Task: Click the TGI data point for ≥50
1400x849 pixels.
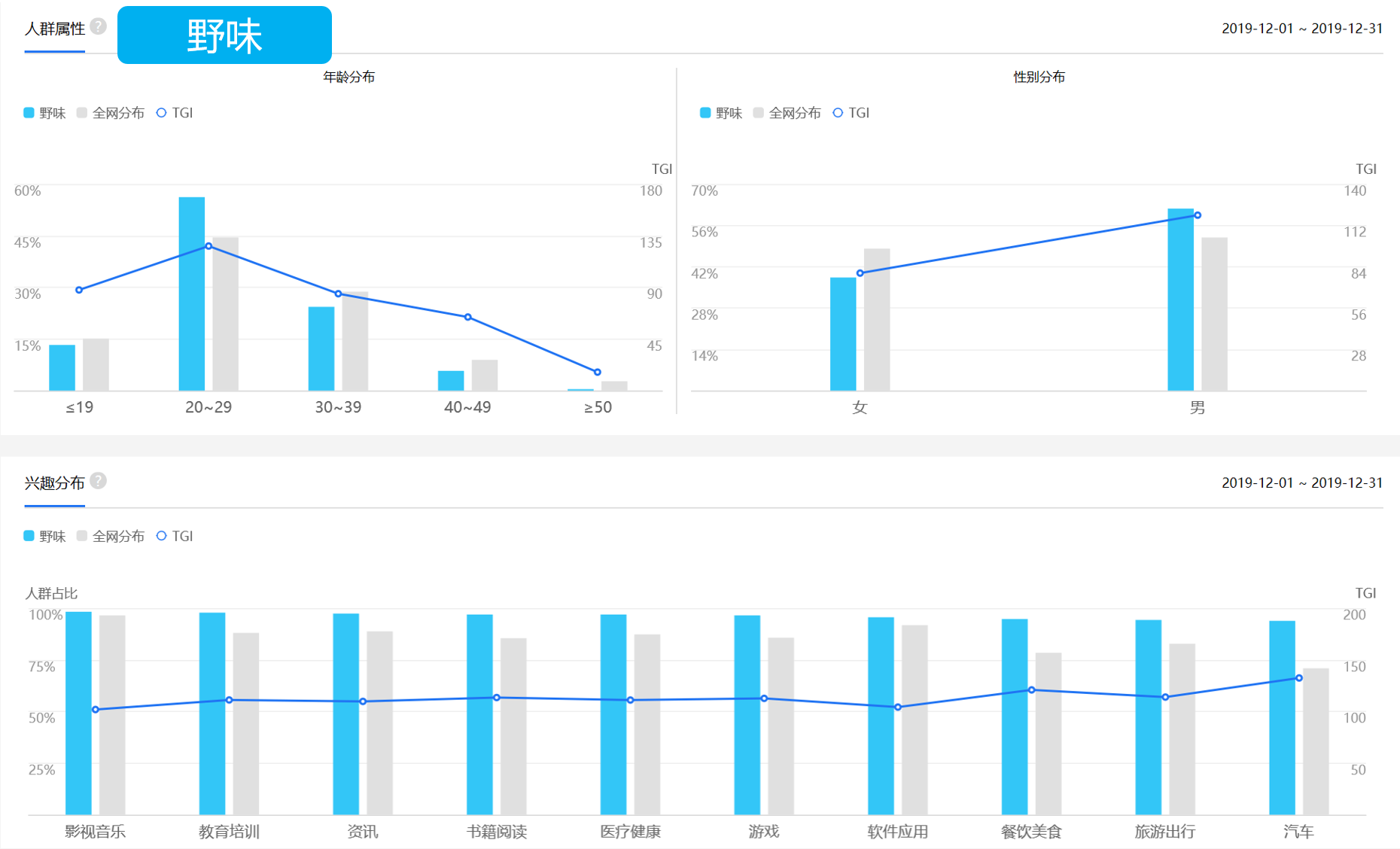Action: 598,372
